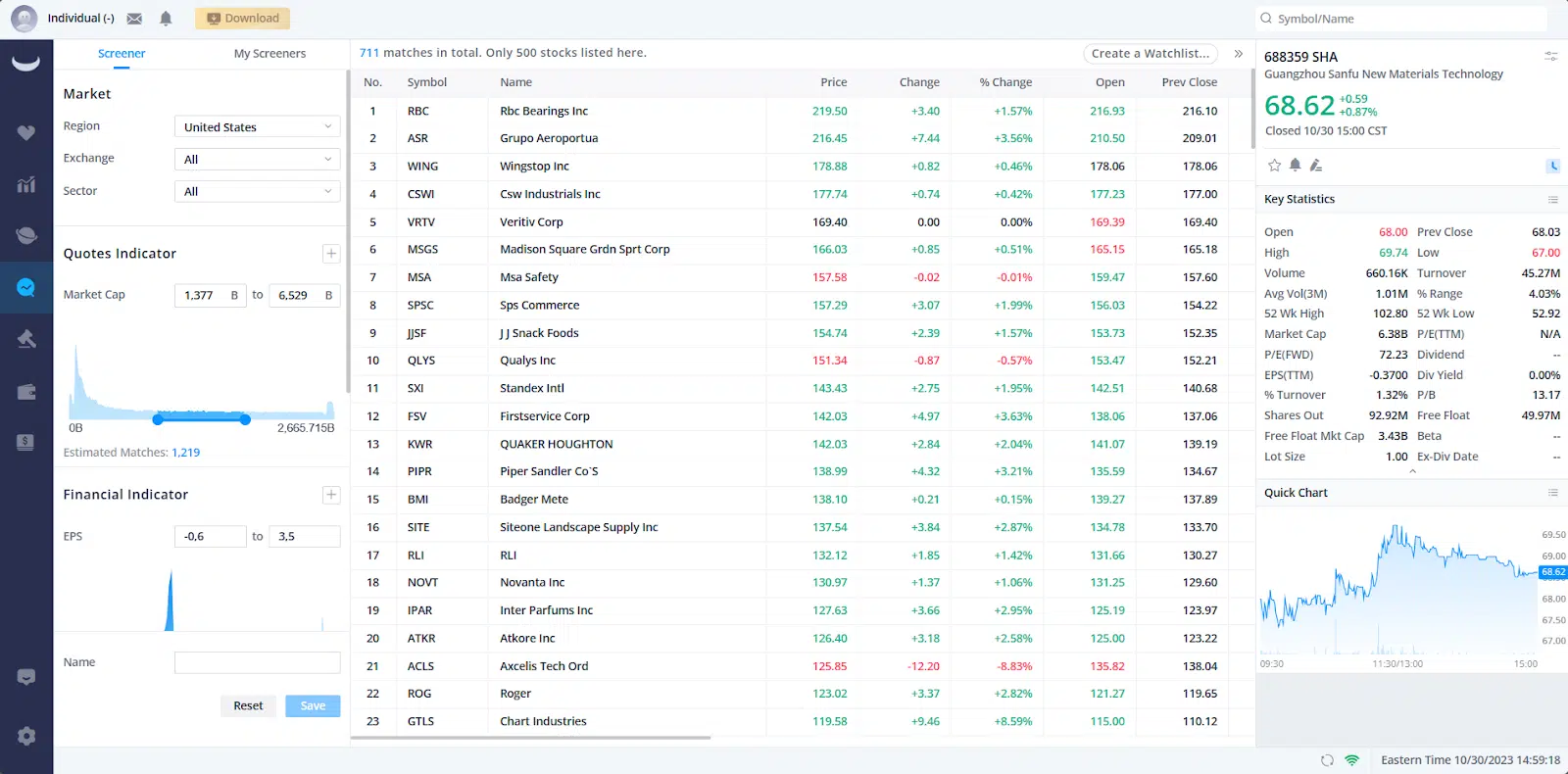Image resolution: width=1568 pixels, height=774 pixels.
Task: Open the dollar document icon in sidebar
Action: [26, 442]
